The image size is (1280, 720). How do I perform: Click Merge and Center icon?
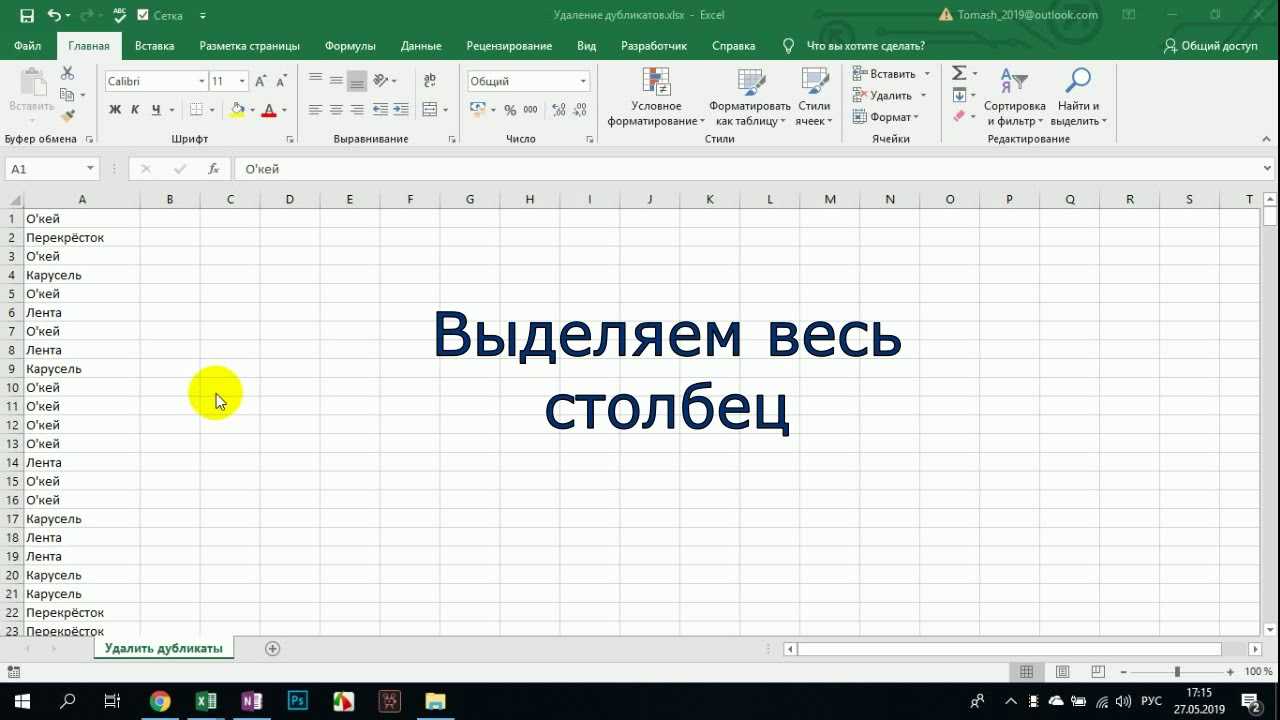430,110
